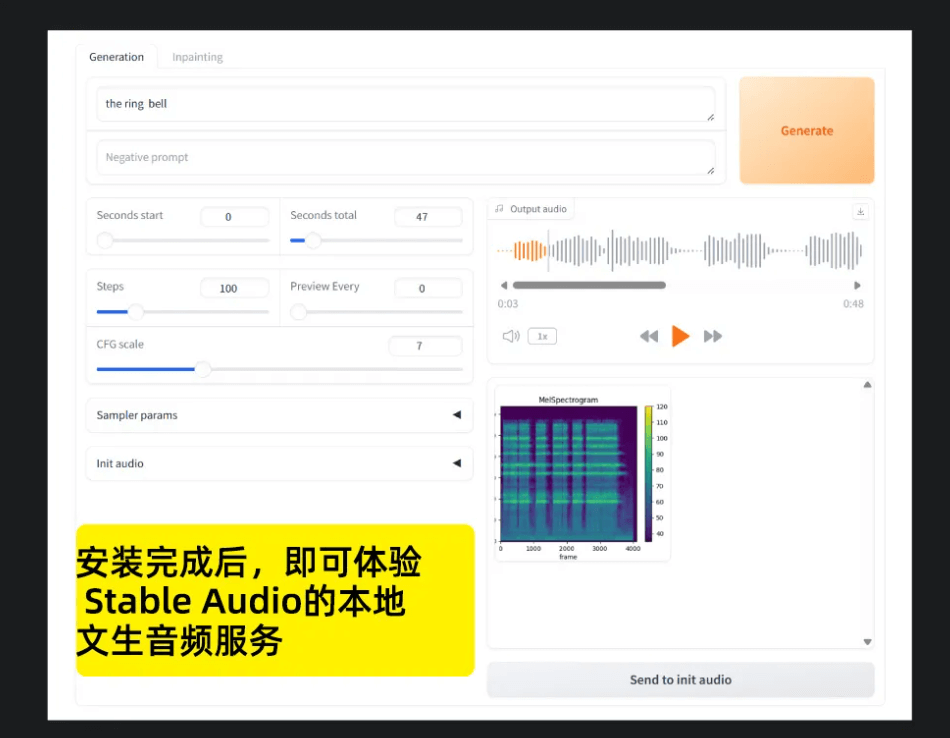This screenshot has height=738, width=950.
Task: Mute audio with the speaker icon
Action: click(x=511, y=336)
